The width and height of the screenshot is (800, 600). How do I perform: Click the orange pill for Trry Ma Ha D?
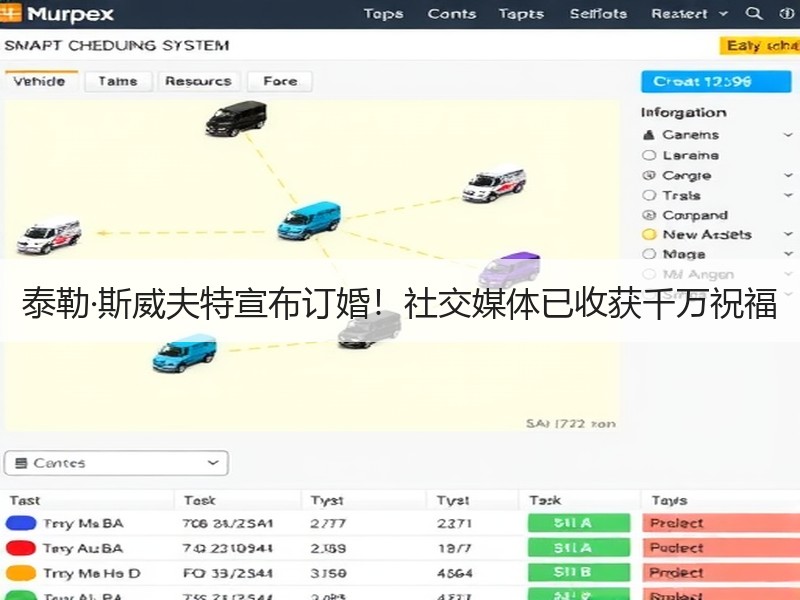pyautogui.click(x=21, y=573)
